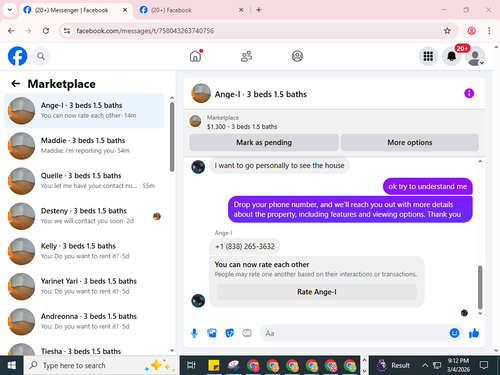Open the emoji picker

(x=454, y=333)
